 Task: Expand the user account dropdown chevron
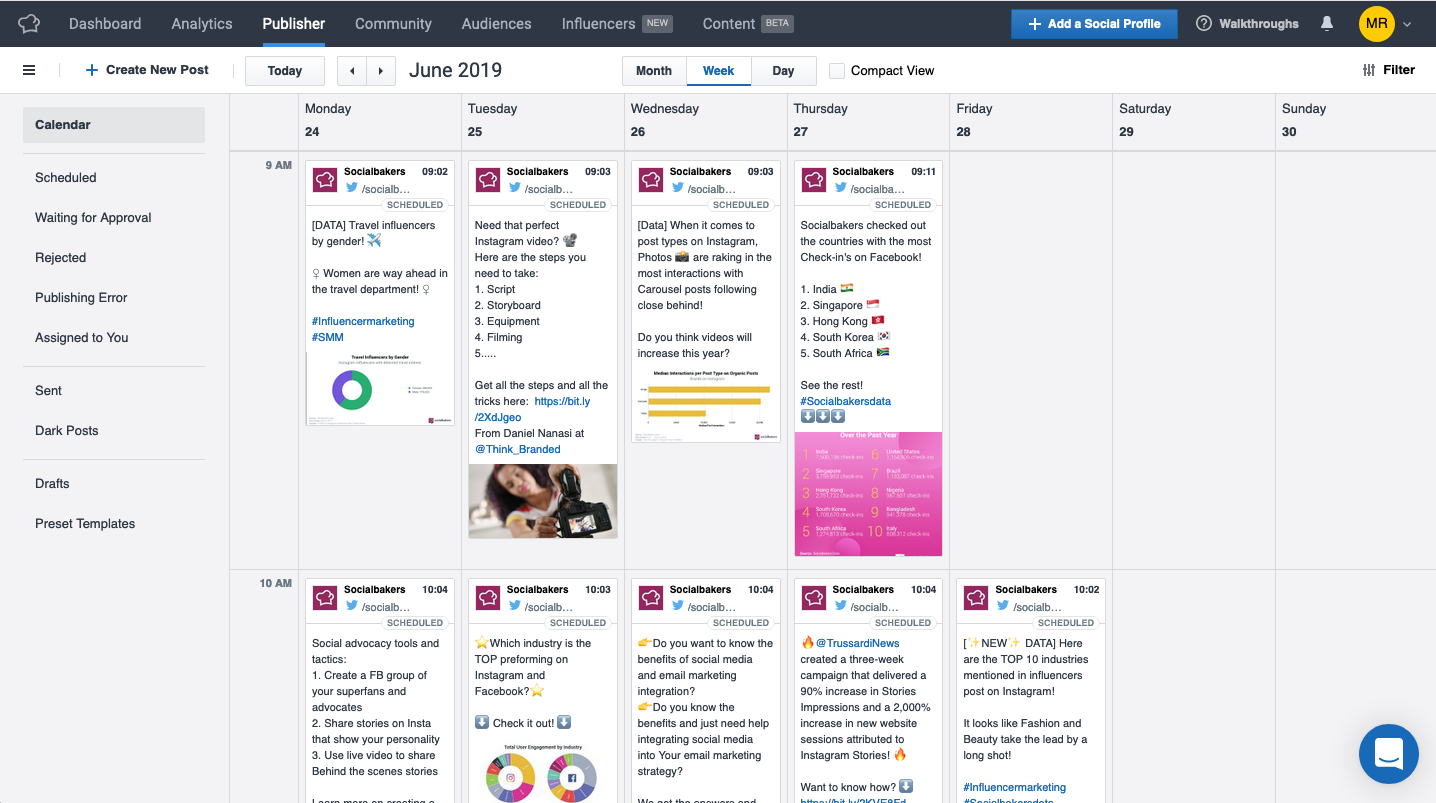[x=1407, y=24]
